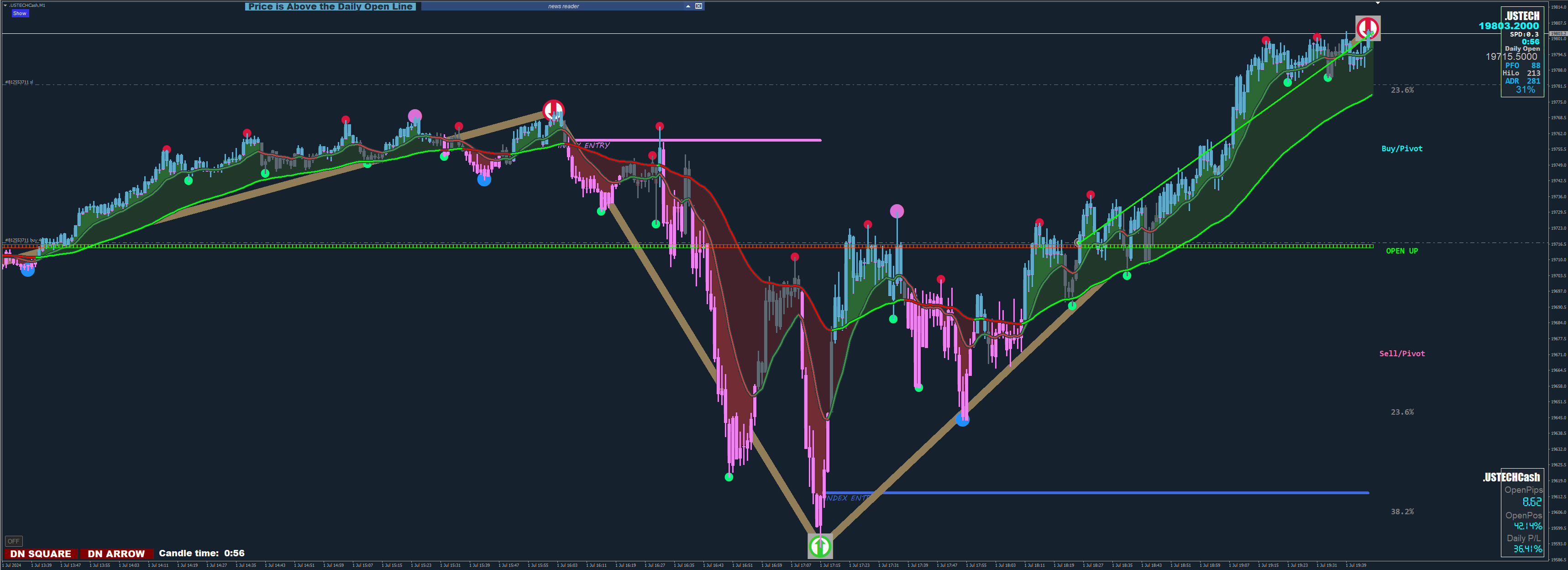Click the large pink dot near 15:23 high
The width and height of the screenshot is (1568, 570).
click(414, 116)
